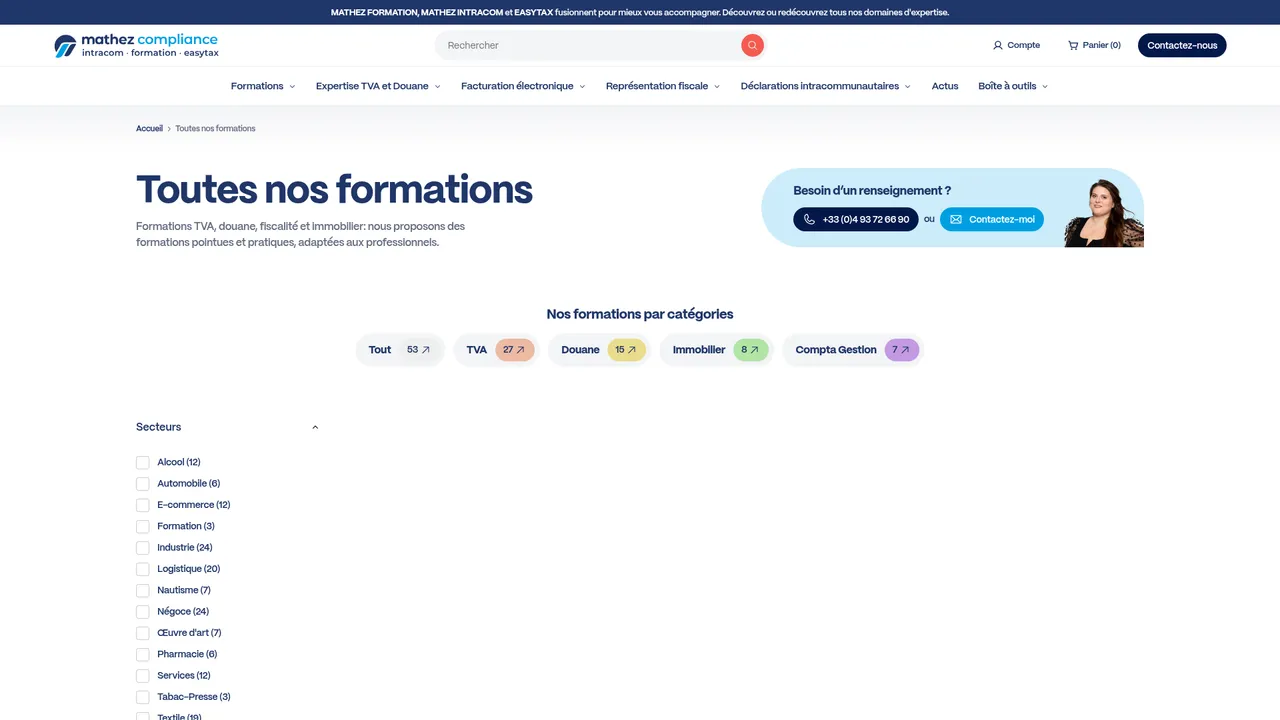Viewport: 1280px width, 720px height.
Task: Click the 'Toutes nos formations' breadcrumb text
Action: (215, 129)
